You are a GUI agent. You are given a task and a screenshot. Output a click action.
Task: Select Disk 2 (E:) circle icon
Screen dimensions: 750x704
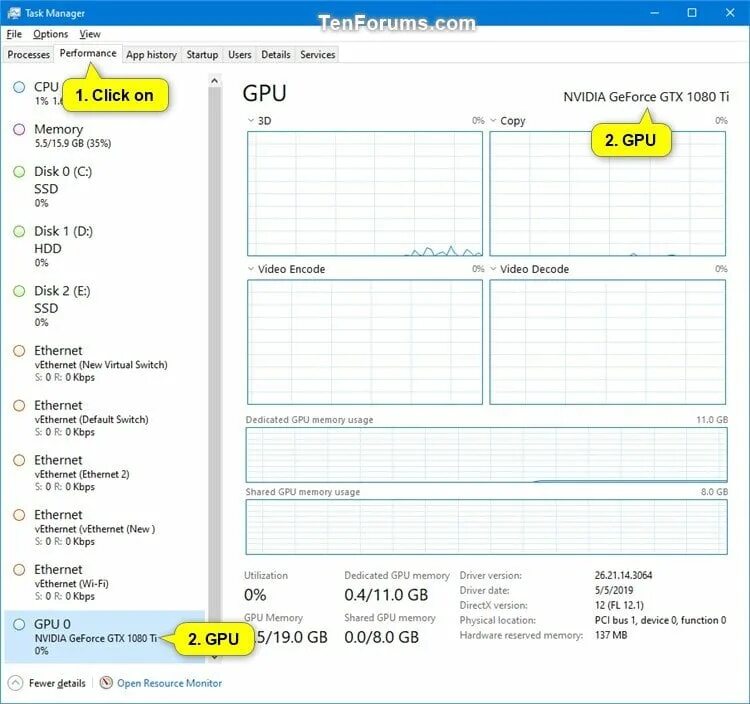(x=19, y=291)
